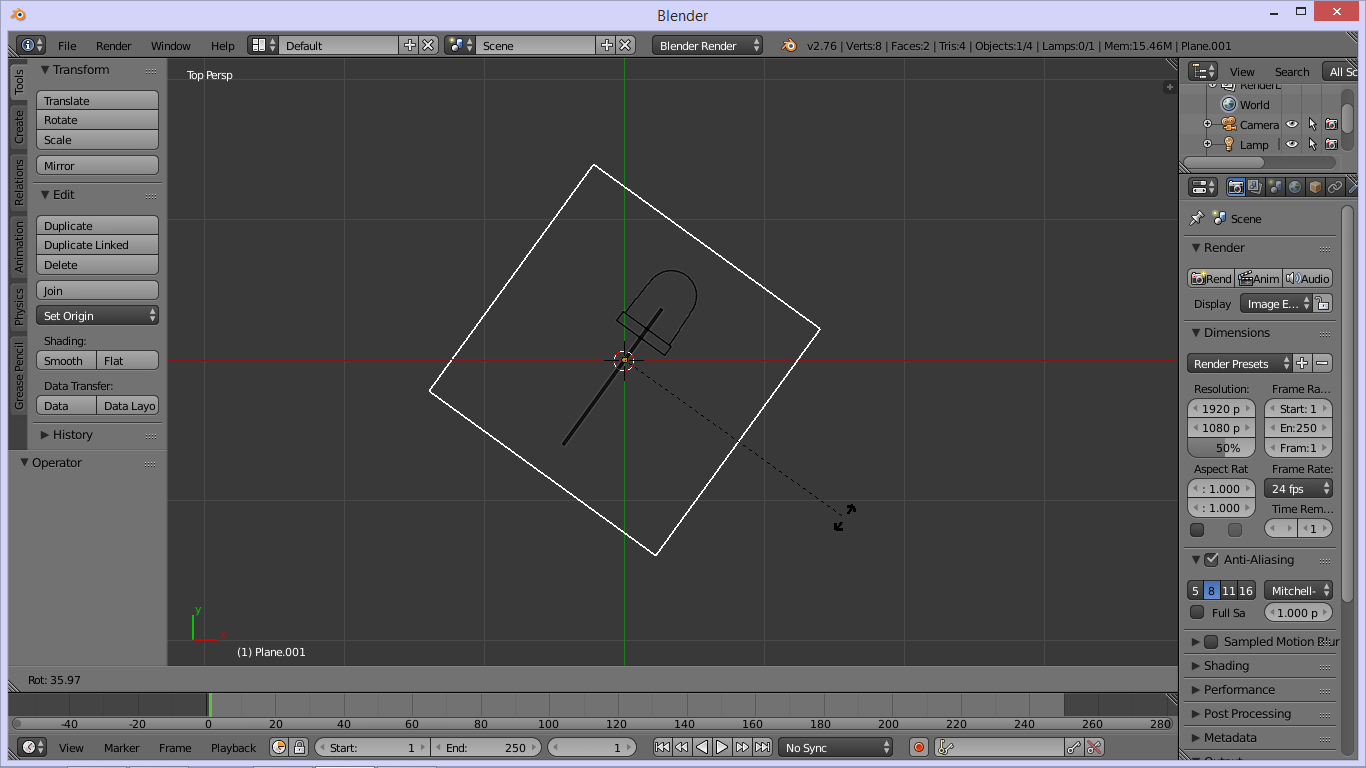Viewport: 1366px width, 768px height.
Task: Open the Render menu
Action: (114, 46)
